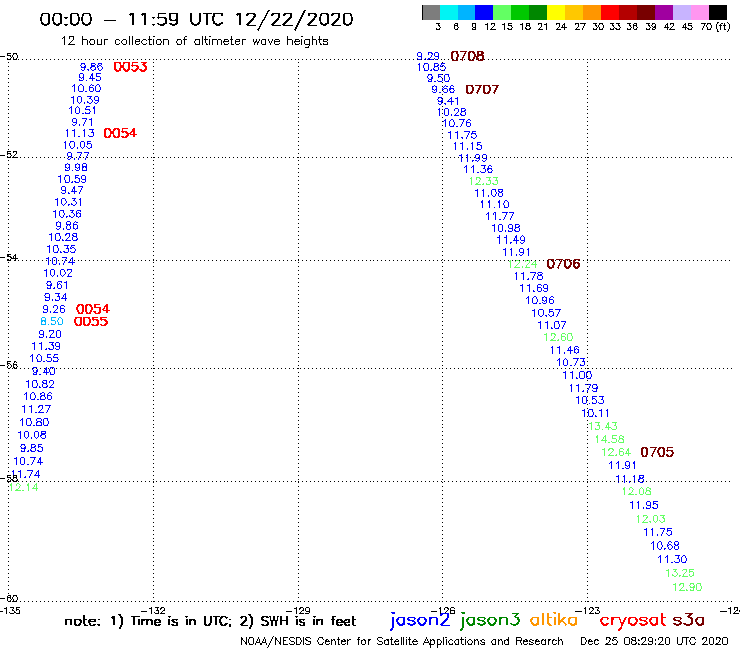Click the 11.39 wave height value

pos(46,346)
